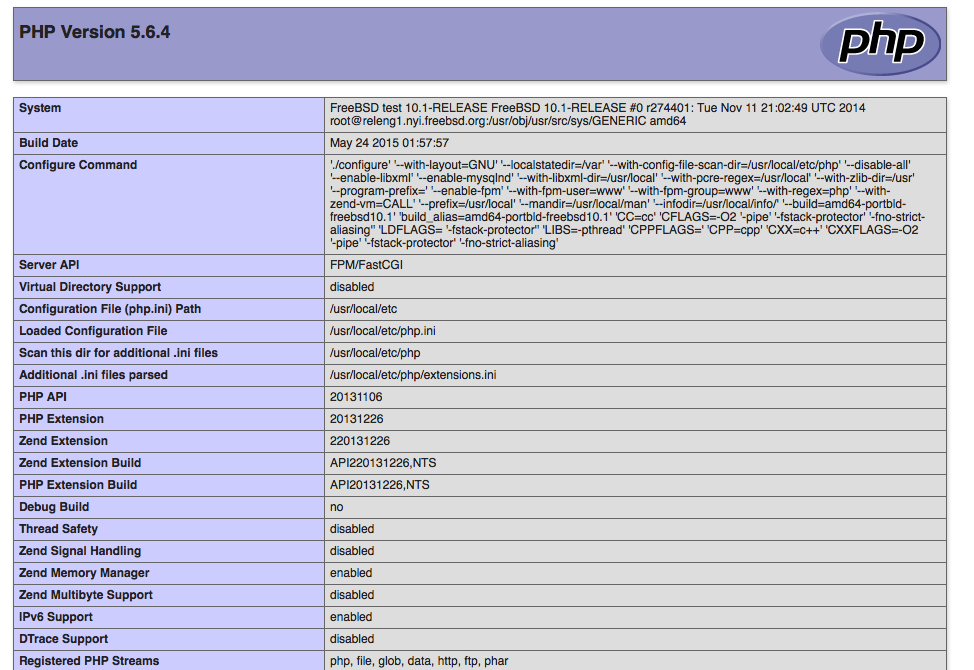Click 'Virtual Directory Support' label
Screen dimensions: 974x670
point(90,287)
